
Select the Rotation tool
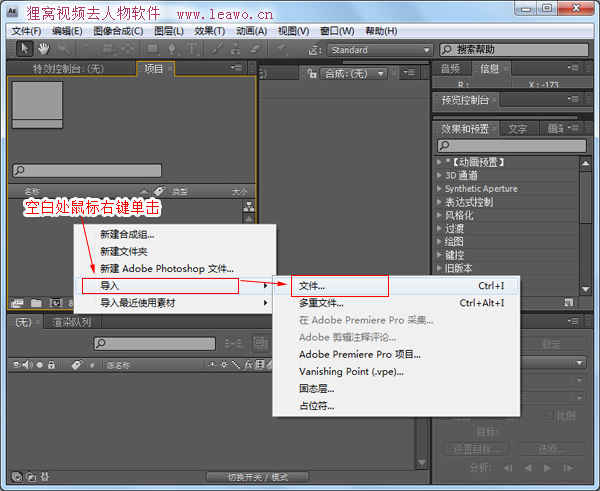point(89,49)
